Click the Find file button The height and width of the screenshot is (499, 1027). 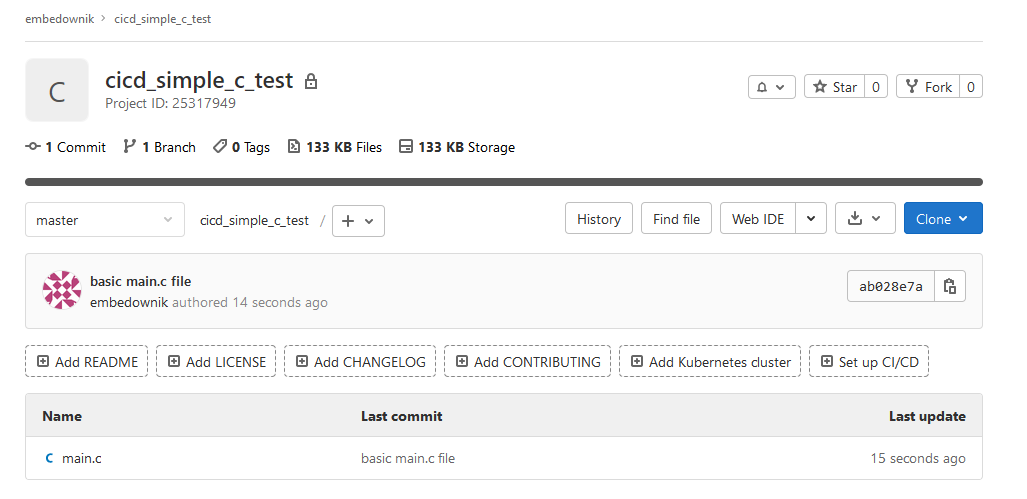tap(676, 219)
